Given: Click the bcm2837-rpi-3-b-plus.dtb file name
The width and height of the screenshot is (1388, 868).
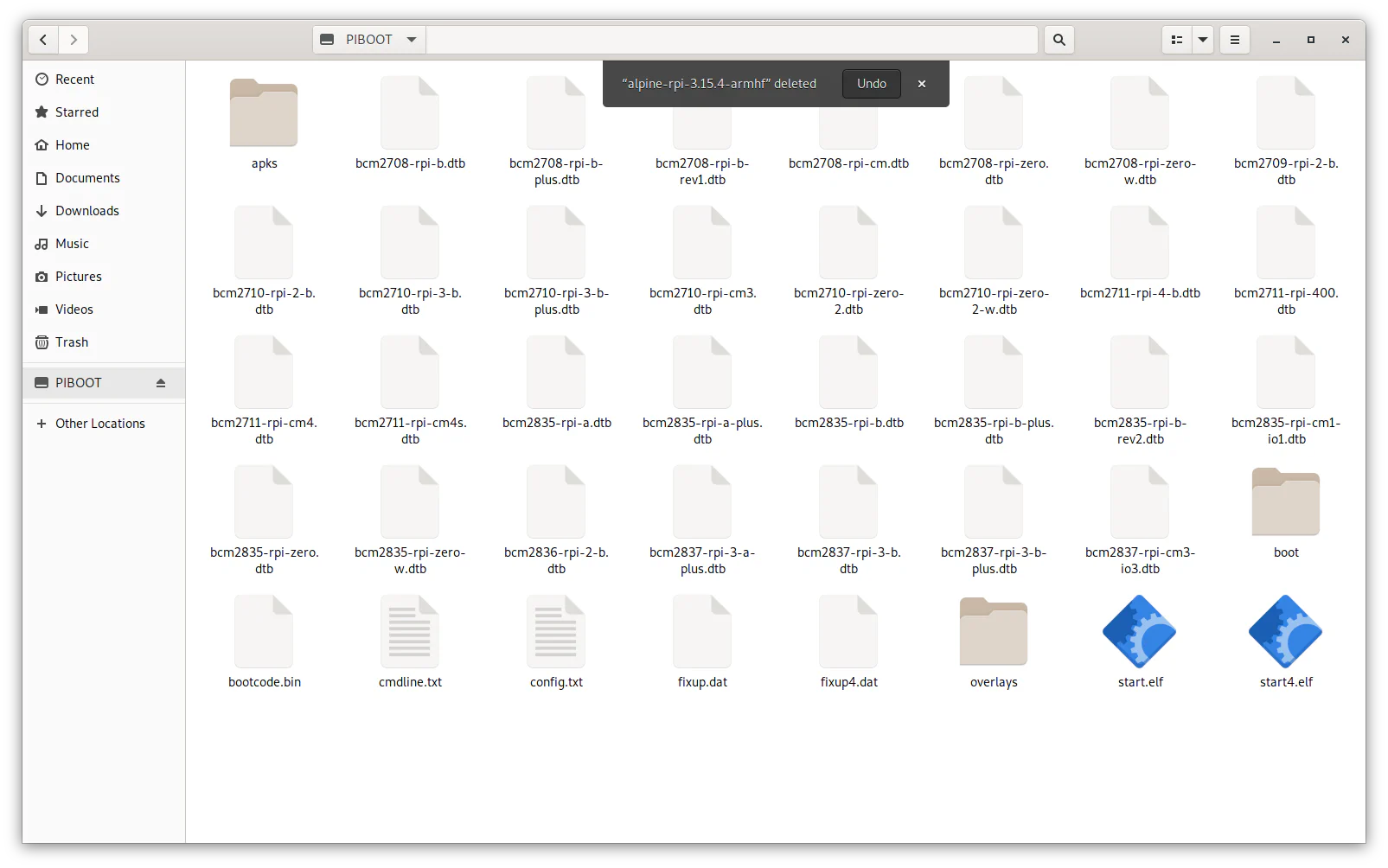Looking at the screenshot, I should click(994, 560).
